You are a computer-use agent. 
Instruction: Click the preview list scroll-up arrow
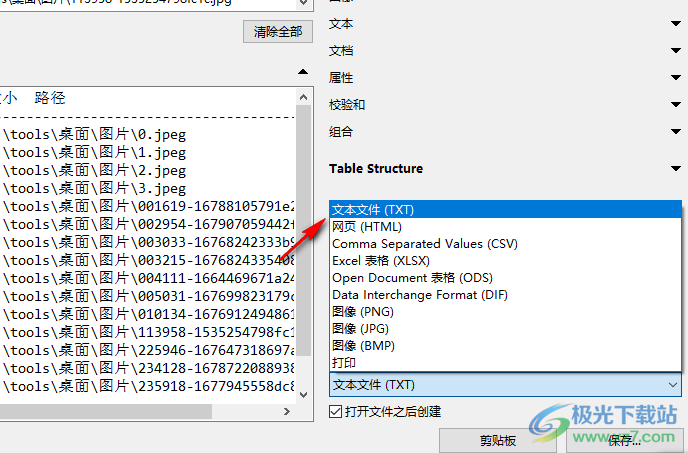(x=304, y=97)
